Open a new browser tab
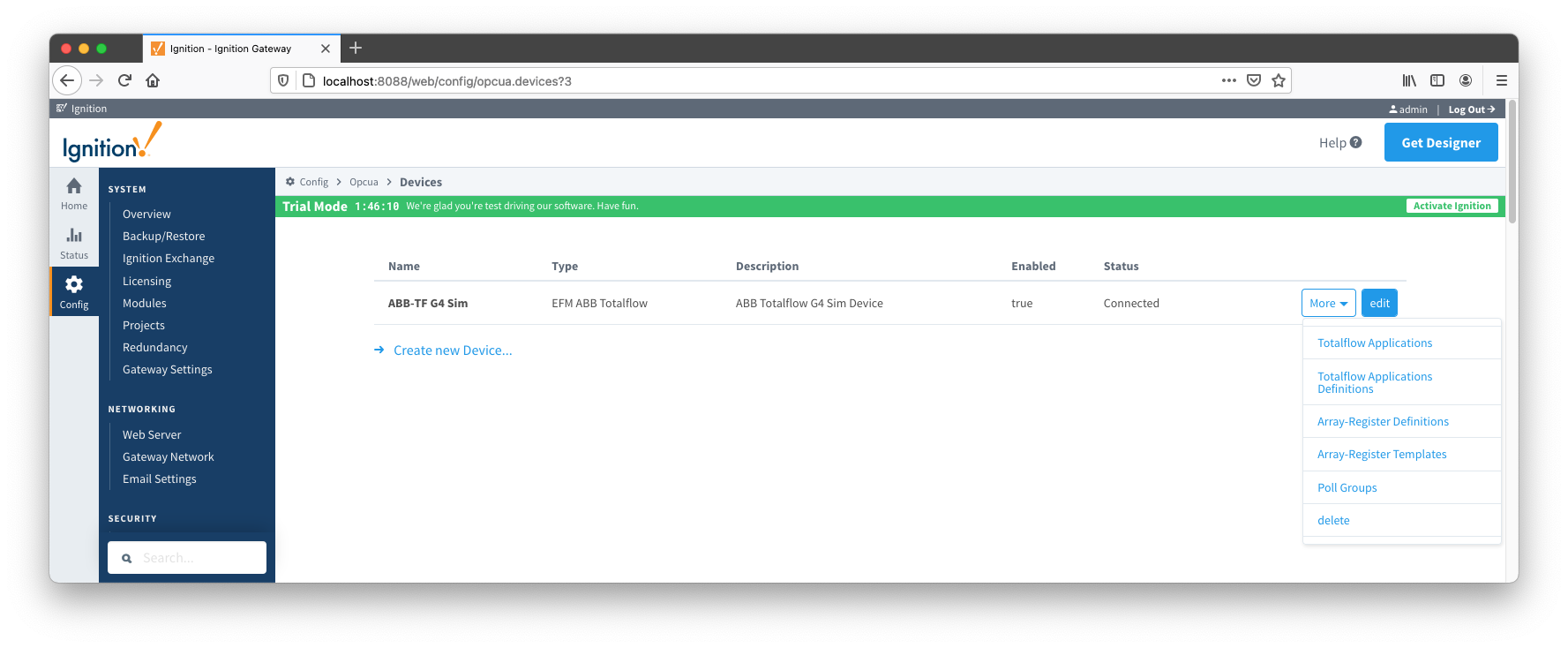1568x648 pixels. point(356,48)
